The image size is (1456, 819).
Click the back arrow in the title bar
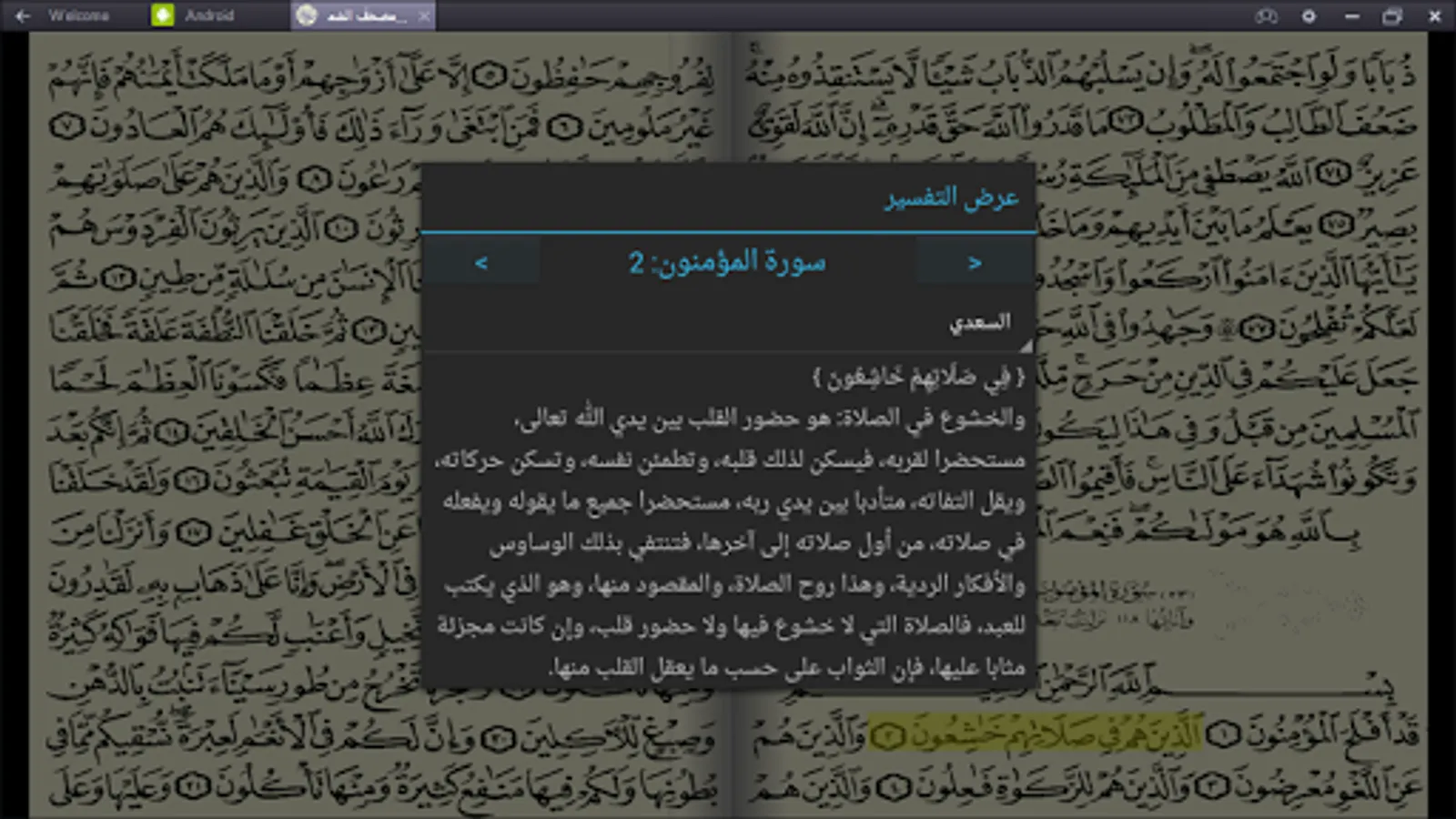coord(24,15)
